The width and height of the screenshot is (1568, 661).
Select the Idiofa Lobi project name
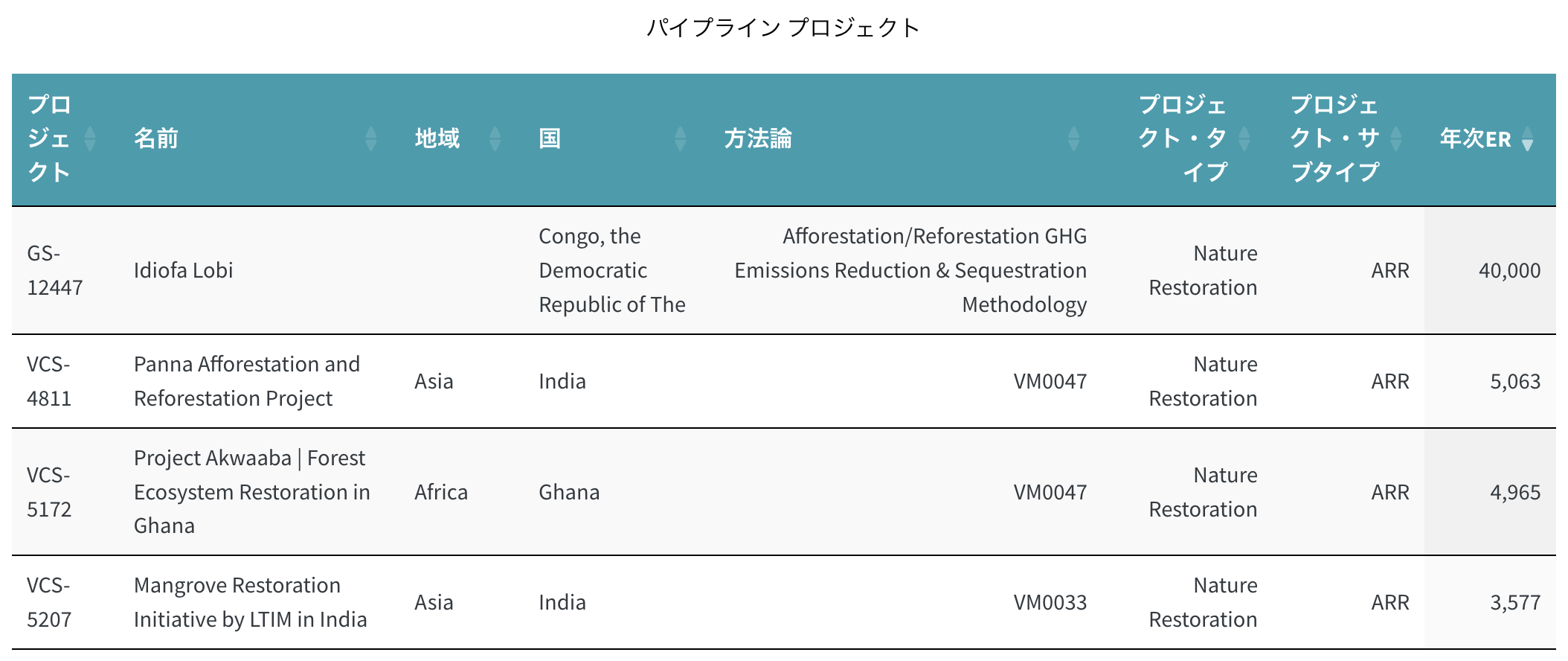click(183, 270)
